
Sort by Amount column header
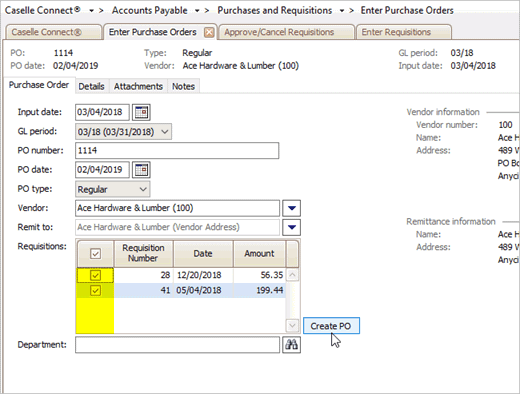[x=259, y=253]
